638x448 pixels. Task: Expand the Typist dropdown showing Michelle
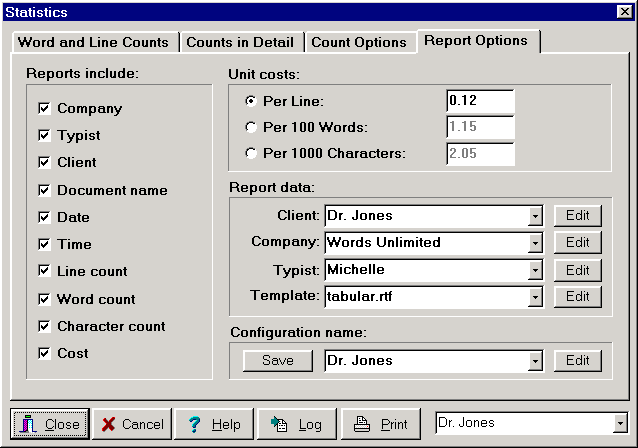[x=535, y=270]
